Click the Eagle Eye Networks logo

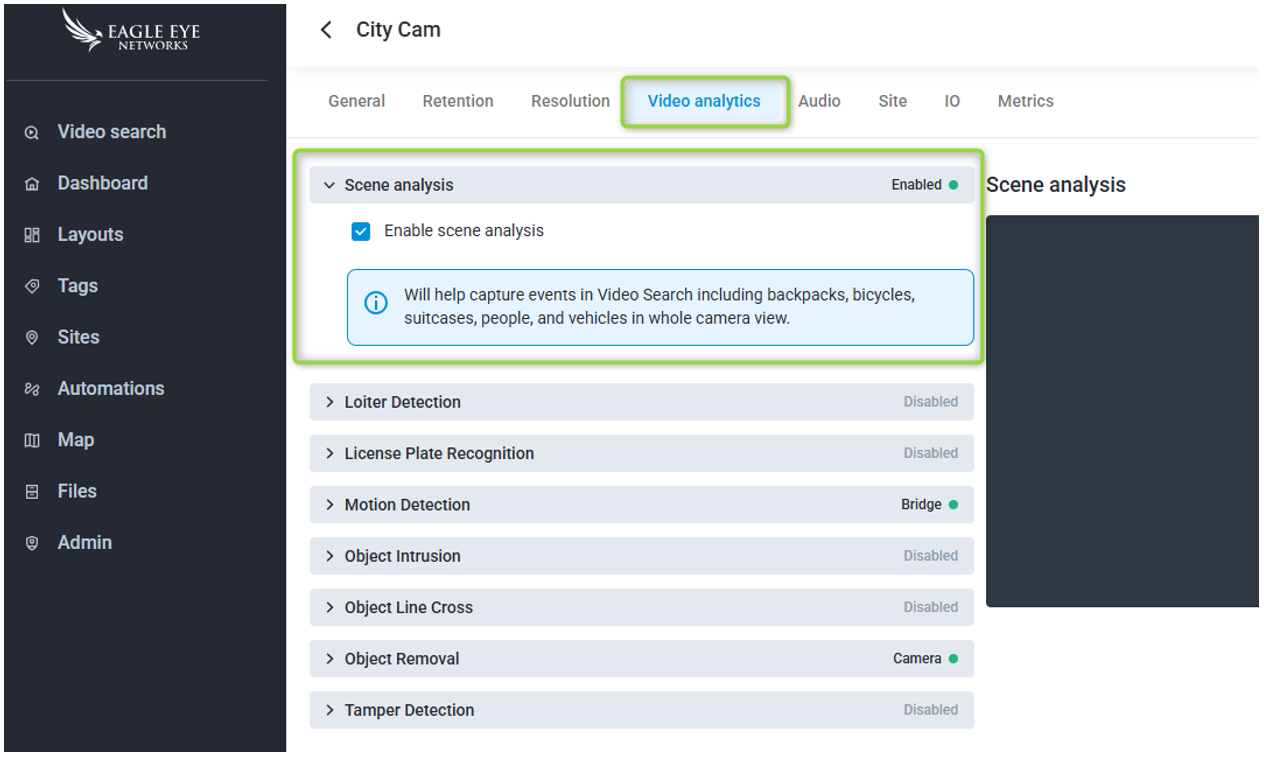pos(132,32)
